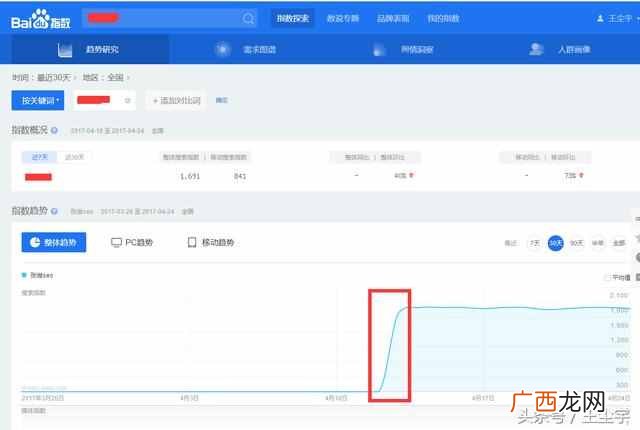Select the 7天 range button

(x=534, y=243)
